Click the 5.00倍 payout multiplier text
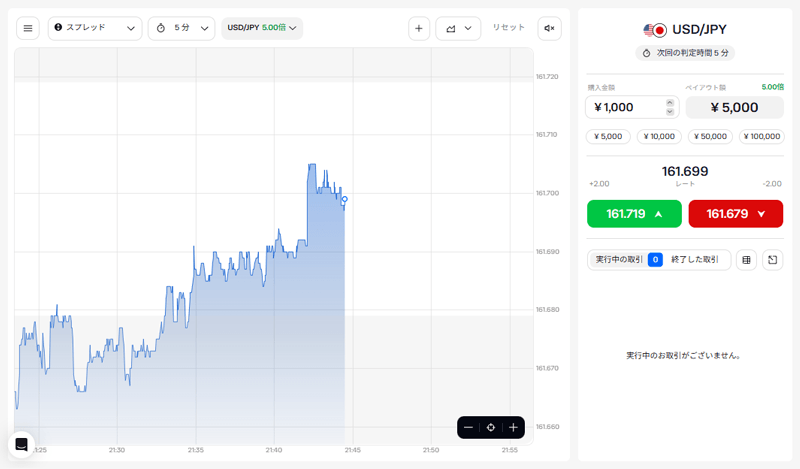The height and width of the screenshot is (469, 800). click(x=772, y=87)
